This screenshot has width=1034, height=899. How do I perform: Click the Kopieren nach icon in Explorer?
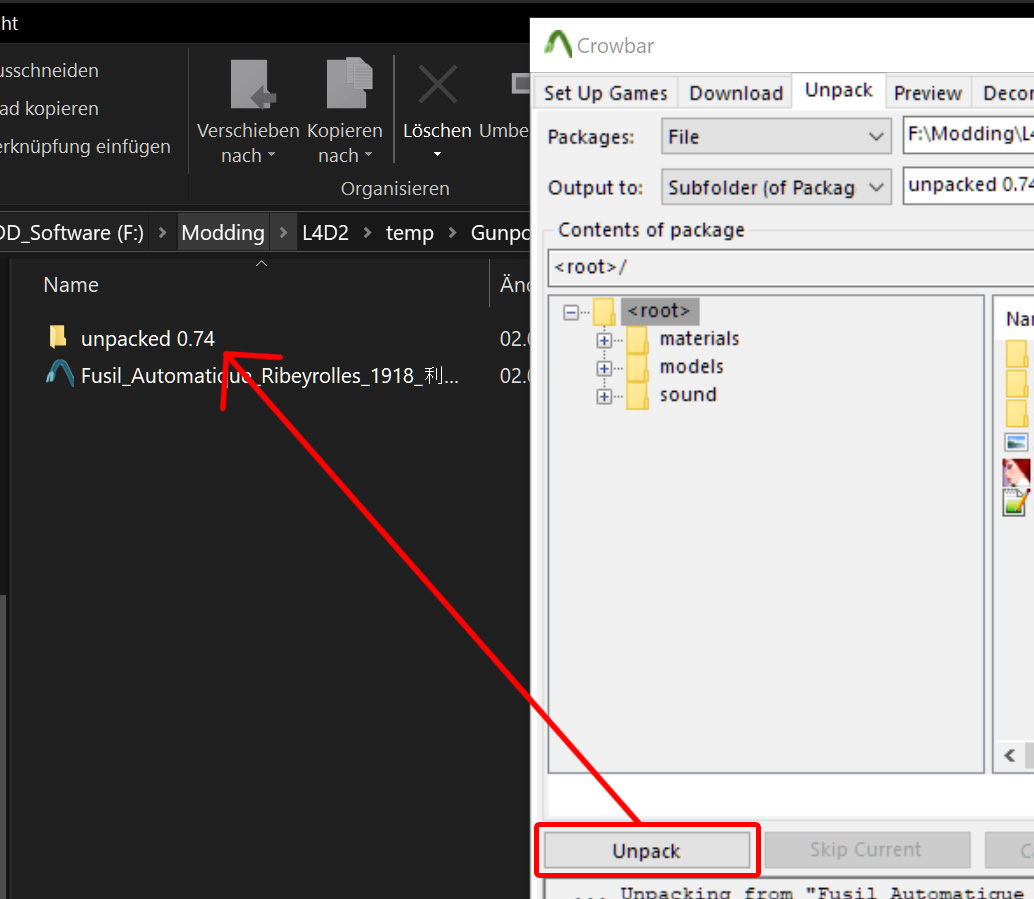348,83
